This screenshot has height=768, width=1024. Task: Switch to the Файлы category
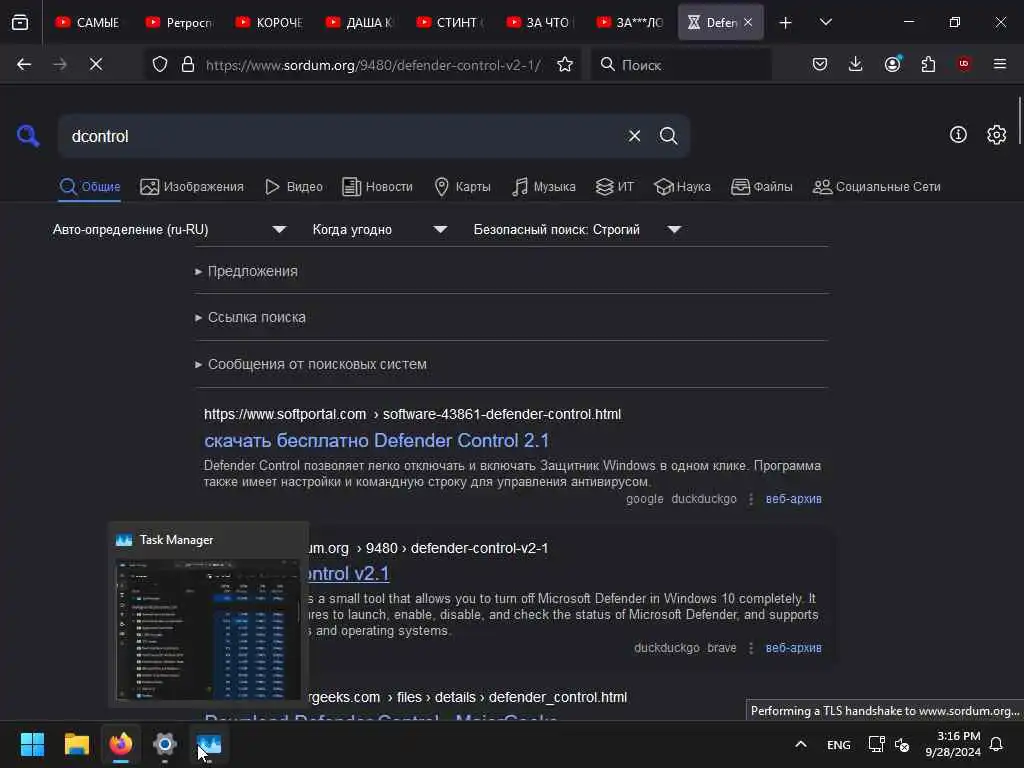(761, 187)
